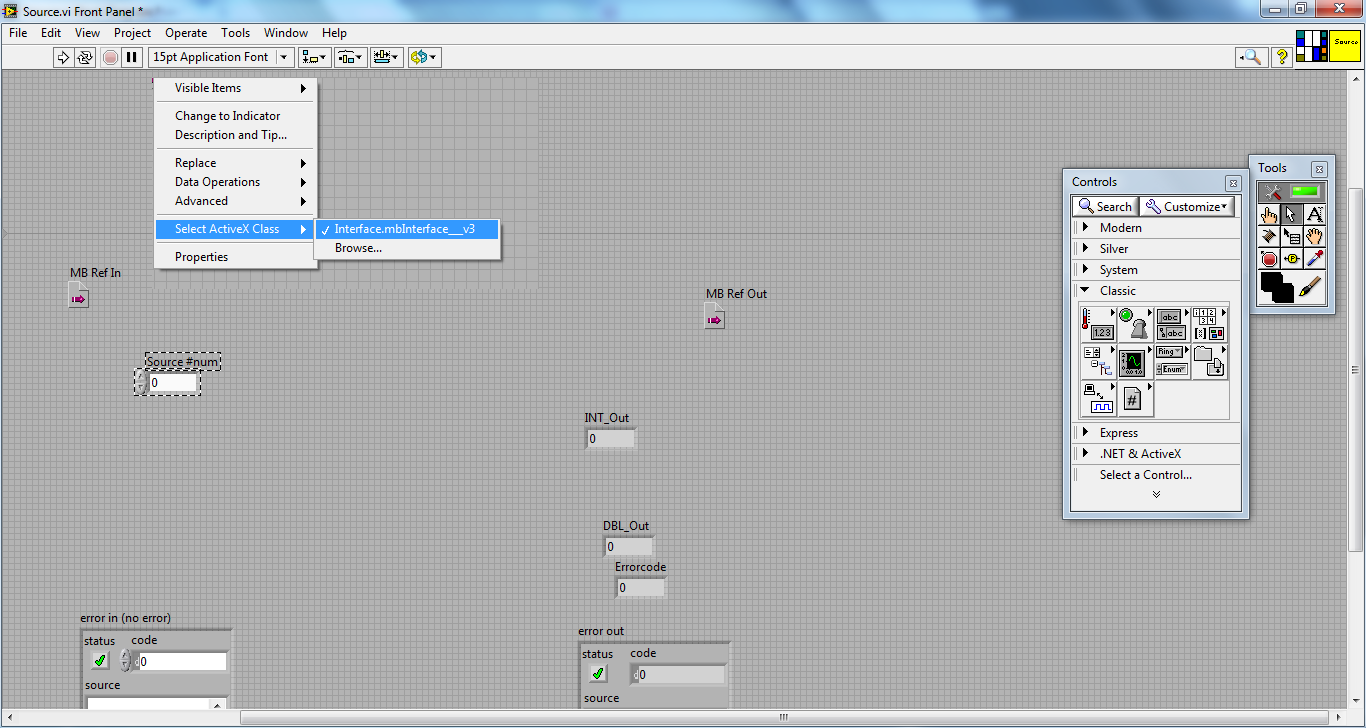Screen dimensions: 1366x728
Task: Select the Edit Text tool
Action: pos(1315,213)
